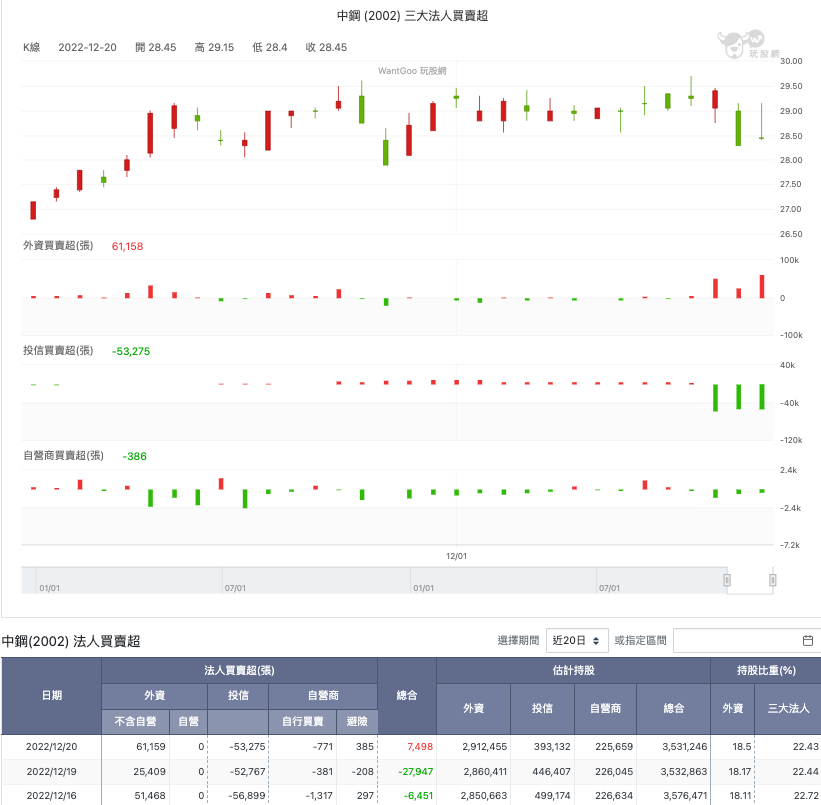Screen dimensions: 821x805
Task: Click the 7,498 total value cell
Action: [x=420, y=746]
